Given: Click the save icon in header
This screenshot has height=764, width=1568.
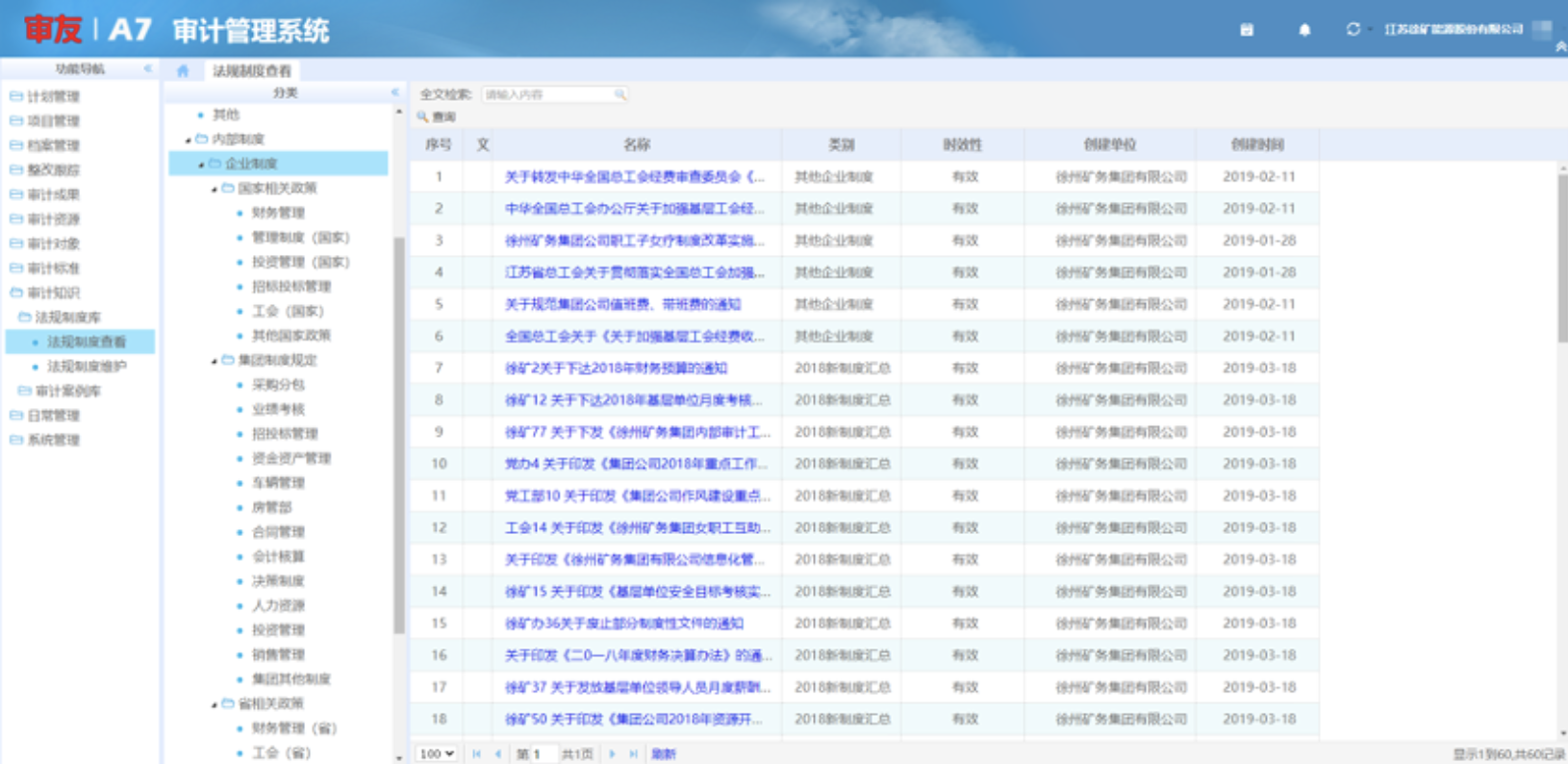Looking at the screenshot, I should click(1247, 30).
